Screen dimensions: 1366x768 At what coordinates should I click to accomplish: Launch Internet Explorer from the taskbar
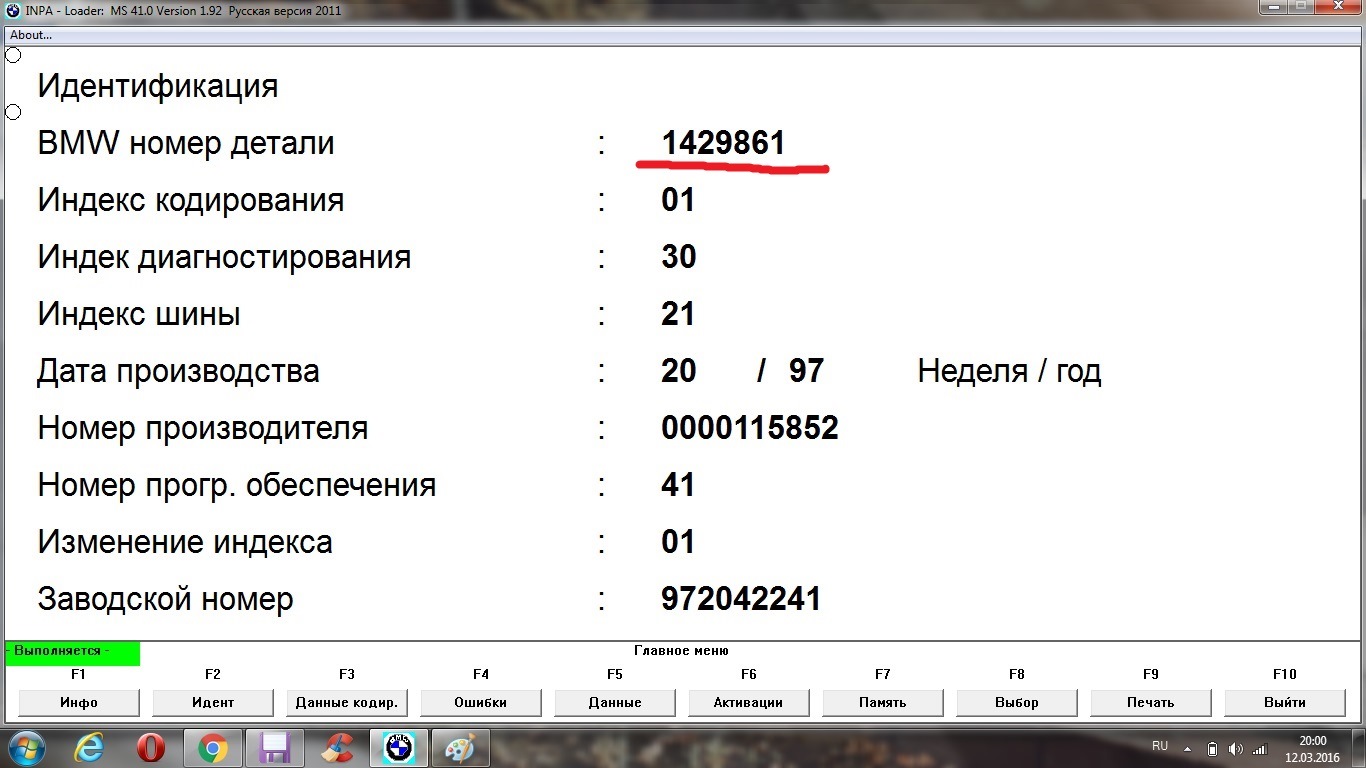(x=91, y=748)
